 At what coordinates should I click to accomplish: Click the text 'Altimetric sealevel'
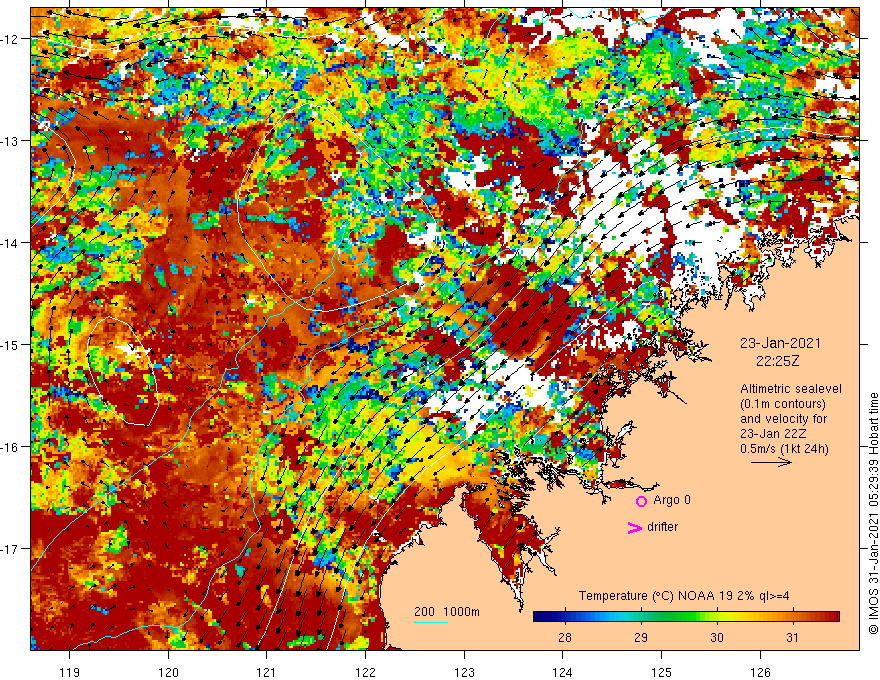tap(791, 389)
